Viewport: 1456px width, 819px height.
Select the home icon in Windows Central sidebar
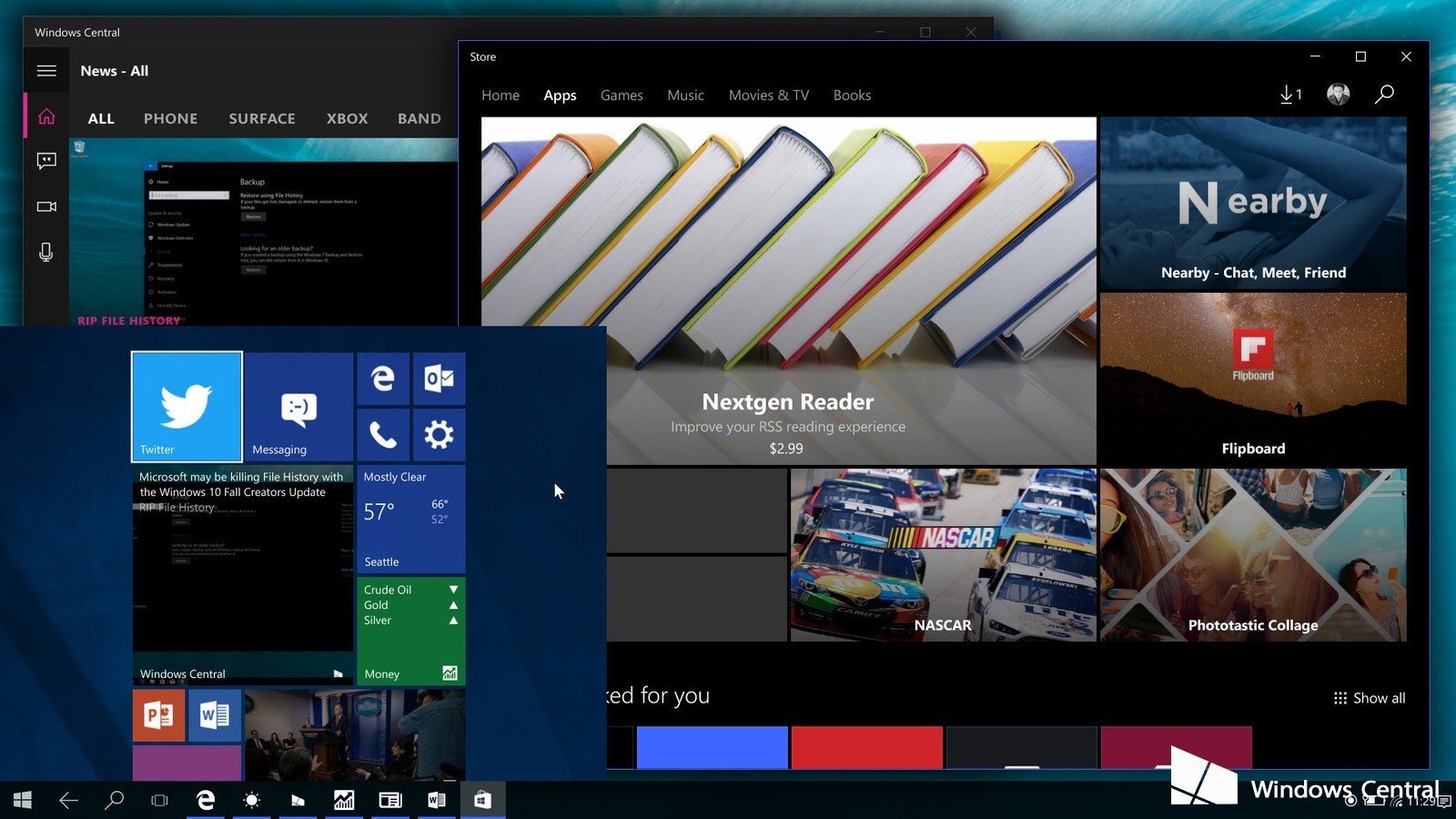(46, 116)
